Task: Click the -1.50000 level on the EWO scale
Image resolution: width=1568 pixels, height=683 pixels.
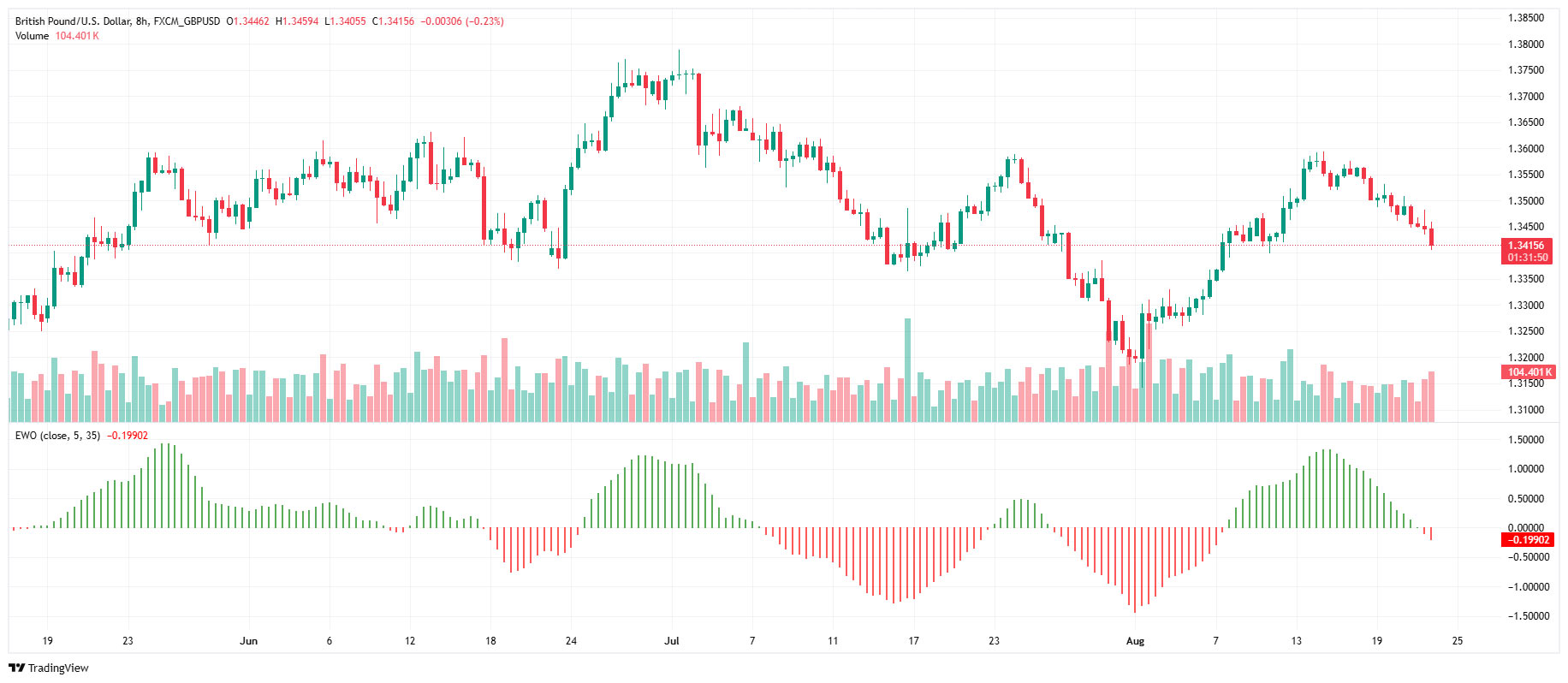Action: (x=1526, y=616)
